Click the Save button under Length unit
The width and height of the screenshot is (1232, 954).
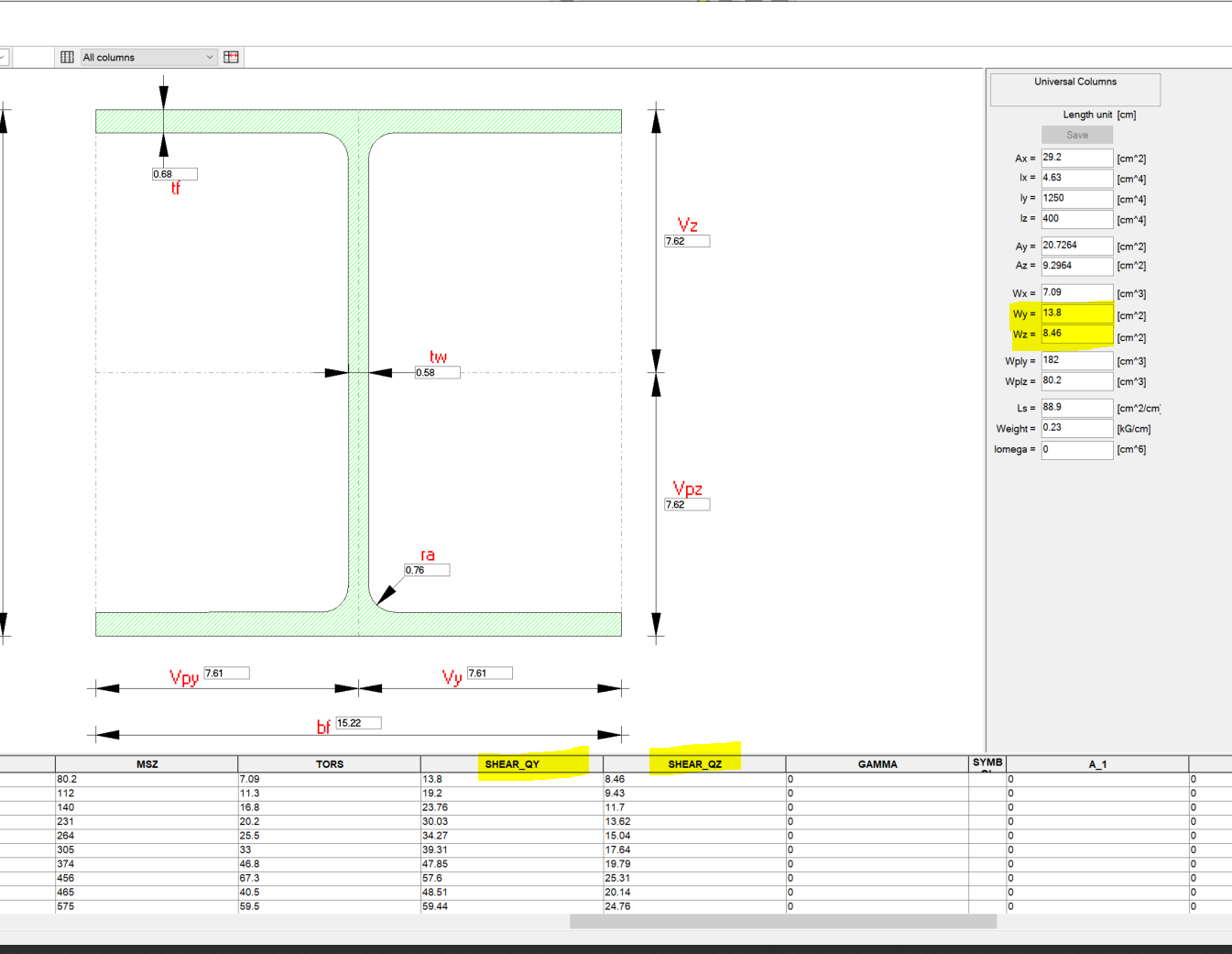pos(1077,134)
